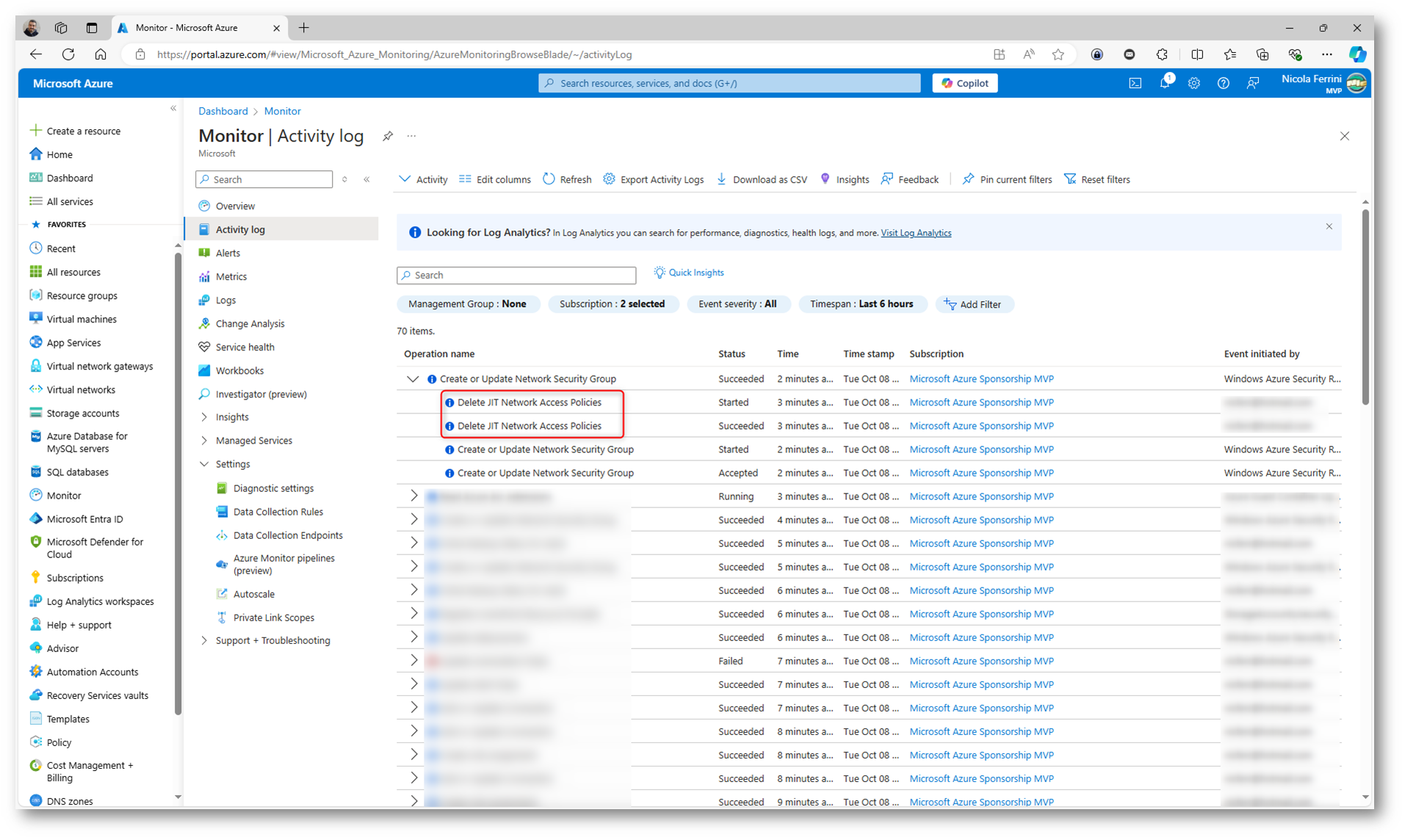The image size is (1405, 840).
Task: Sort by the Time stamp column header
Action: [x=868, y=354]
